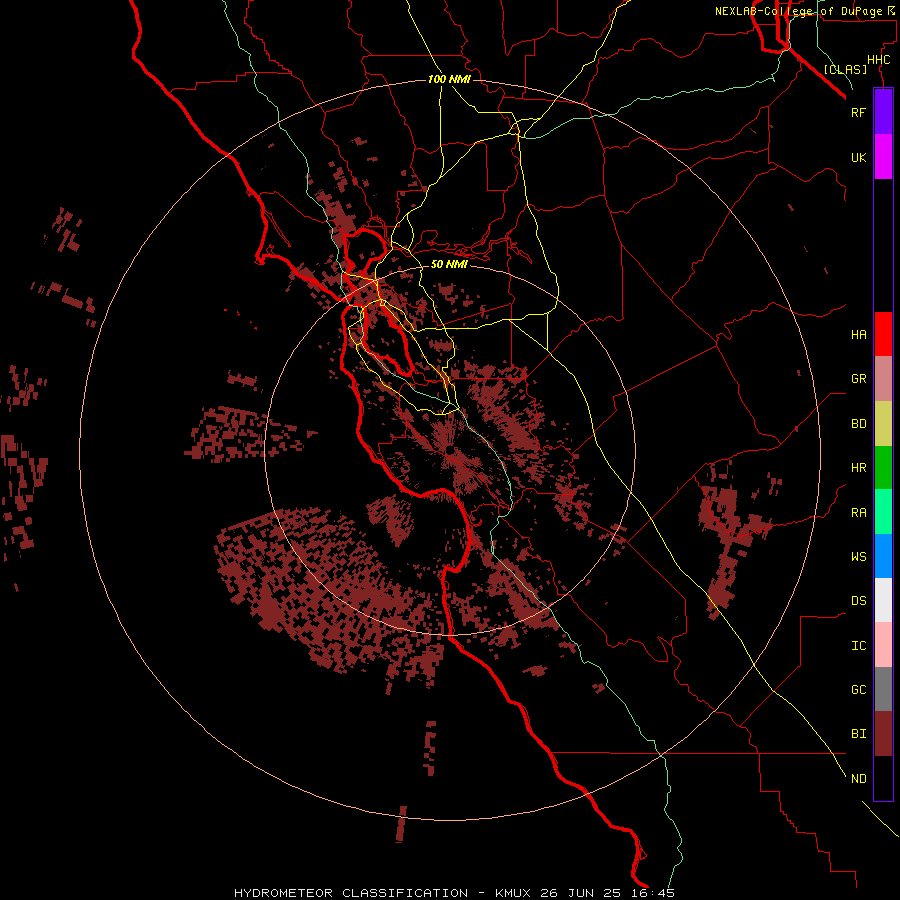The image size is (900, 900).
Task: Click the 16:45 timestamp
Action: pos(654,893)
